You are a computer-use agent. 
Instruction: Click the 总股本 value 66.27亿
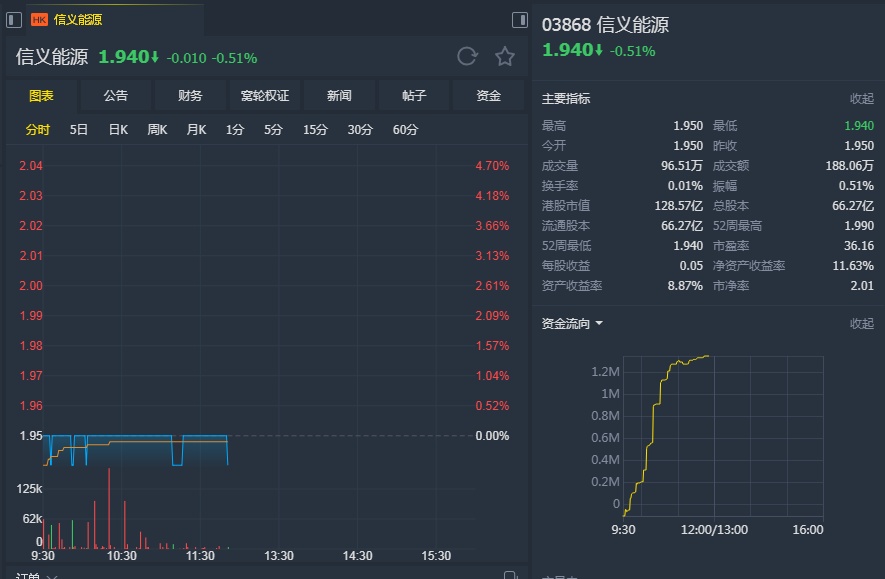pyautogui.click(x=853, y=206)
